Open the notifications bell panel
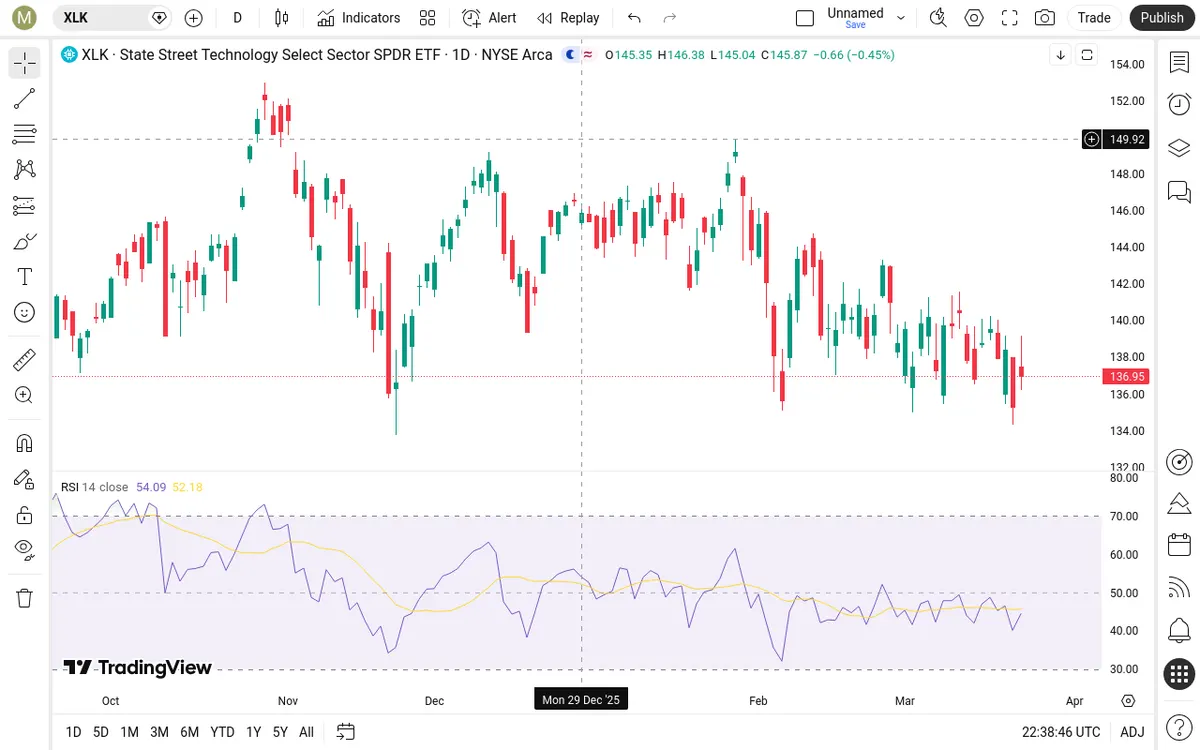The height and width of the screenshot is (750, 1200). (x=1179, y=631)
